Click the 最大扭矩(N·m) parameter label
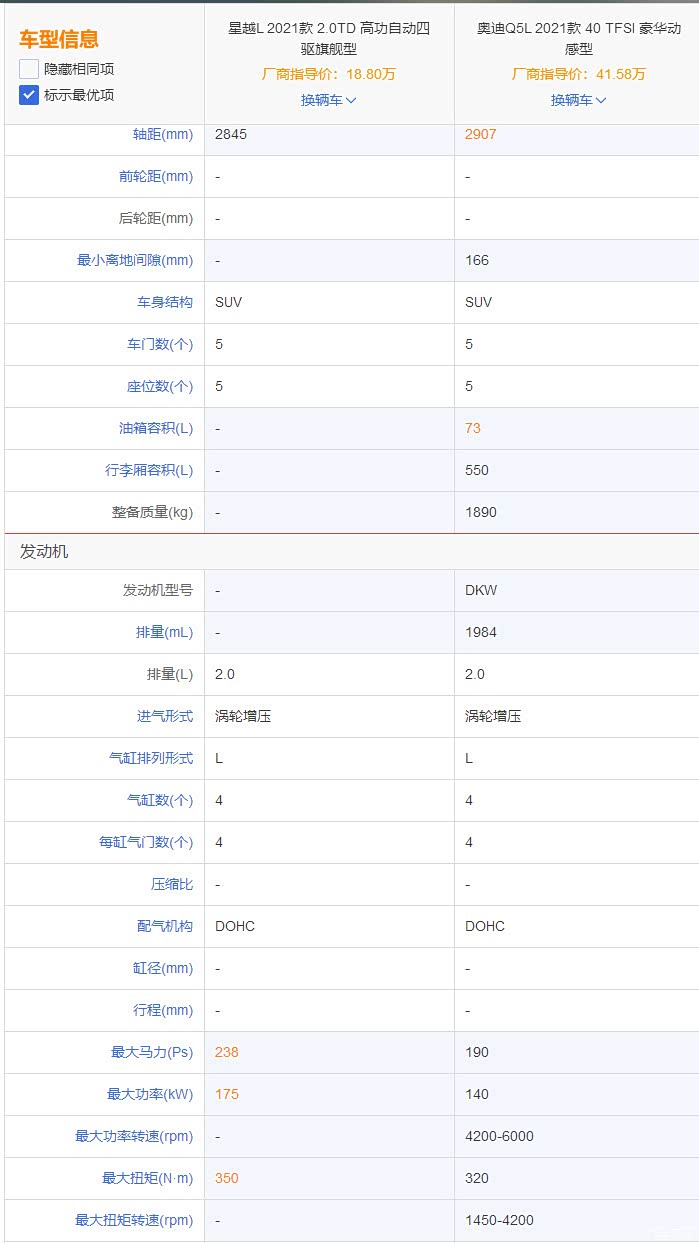Viewport: 699px width, 1243px height. [147, 1178]
